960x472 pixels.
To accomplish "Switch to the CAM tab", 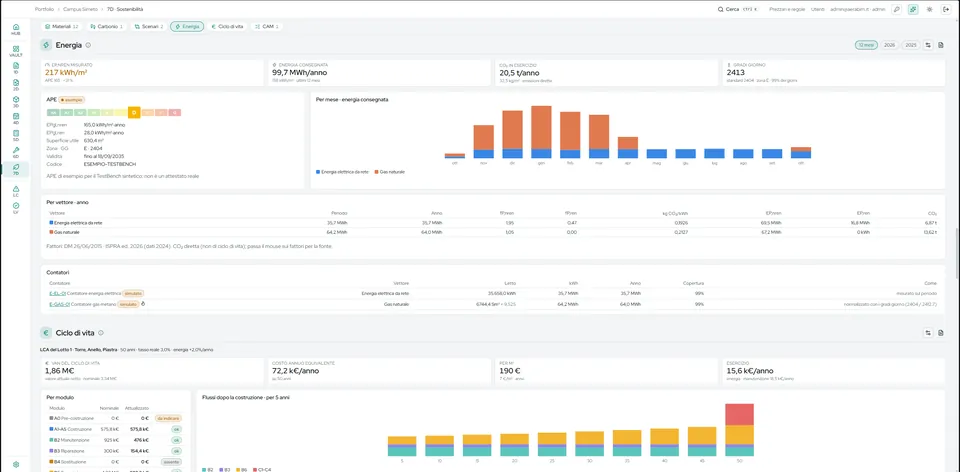I will [267, 26].
